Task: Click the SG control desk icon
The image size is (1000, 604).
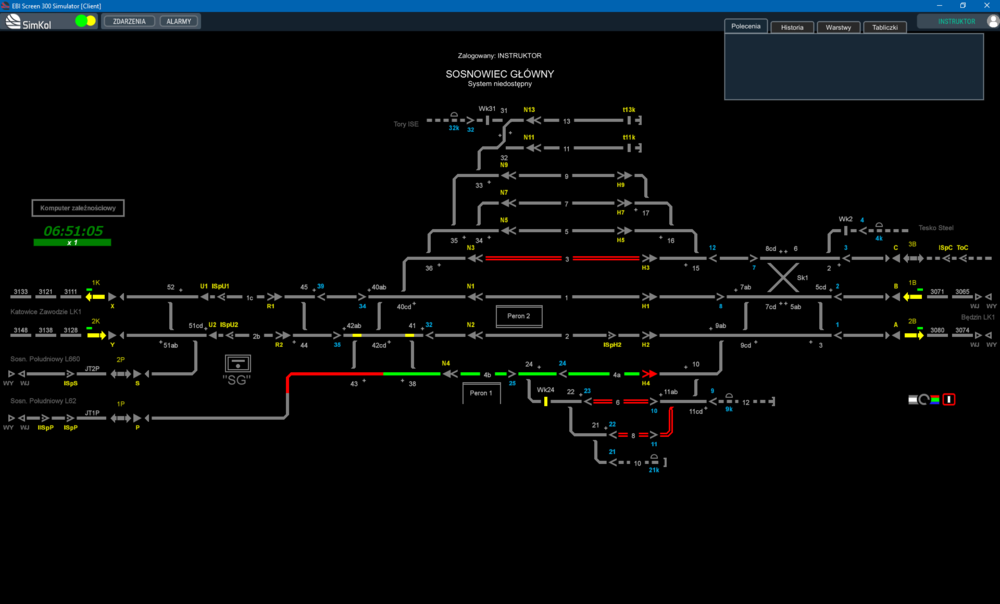Action: [x=237, y=364]
